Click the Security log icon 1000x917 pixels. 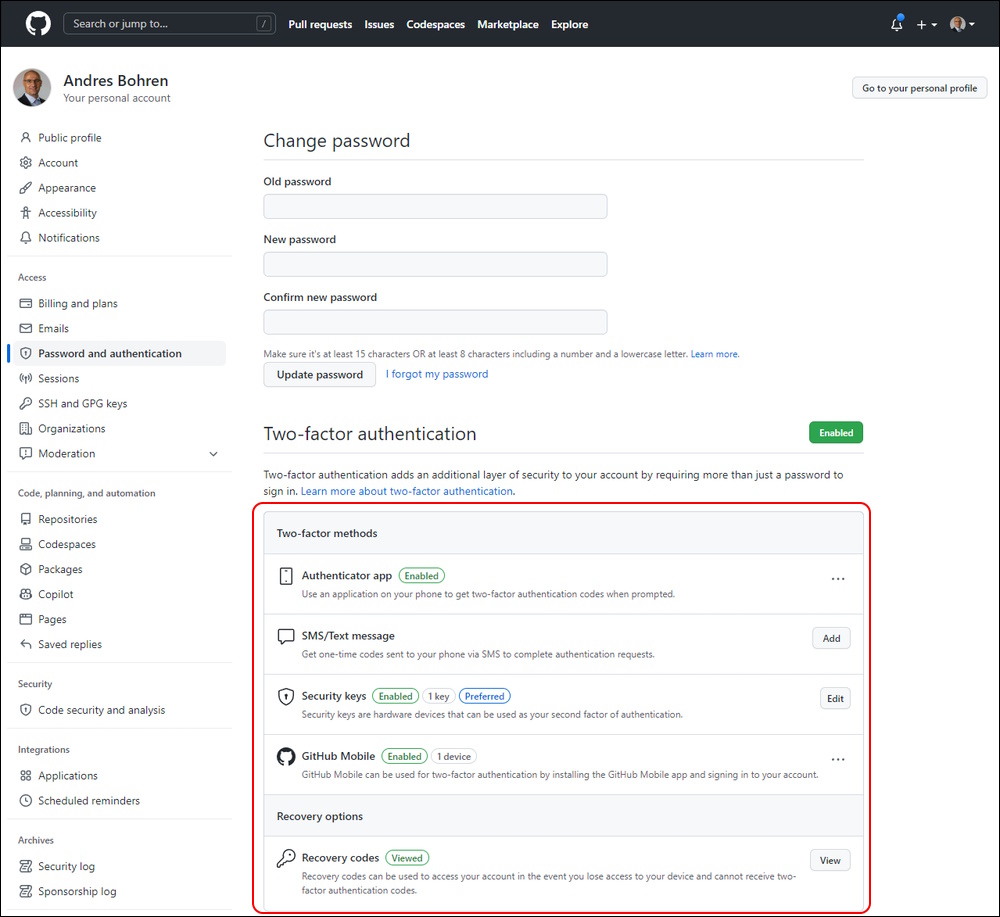[x=26, y=865]
